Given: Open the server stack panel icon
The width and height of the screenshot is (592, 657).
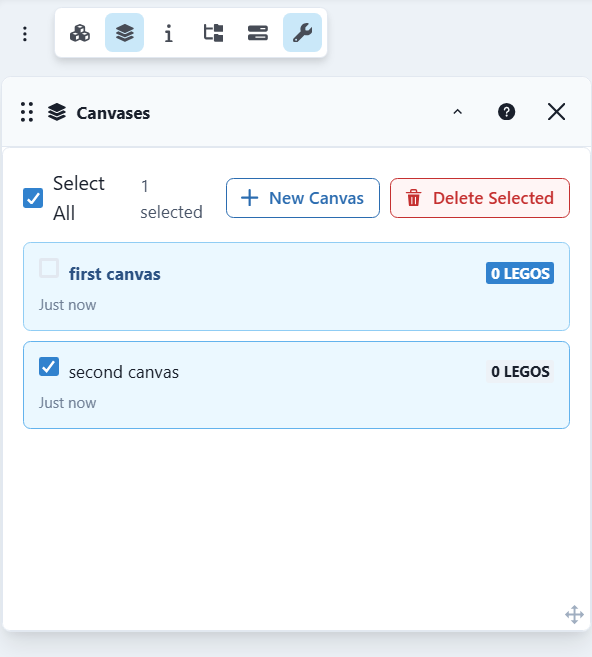Looking at the screenshot, I should pyautogui.click(x=258, y=33).
